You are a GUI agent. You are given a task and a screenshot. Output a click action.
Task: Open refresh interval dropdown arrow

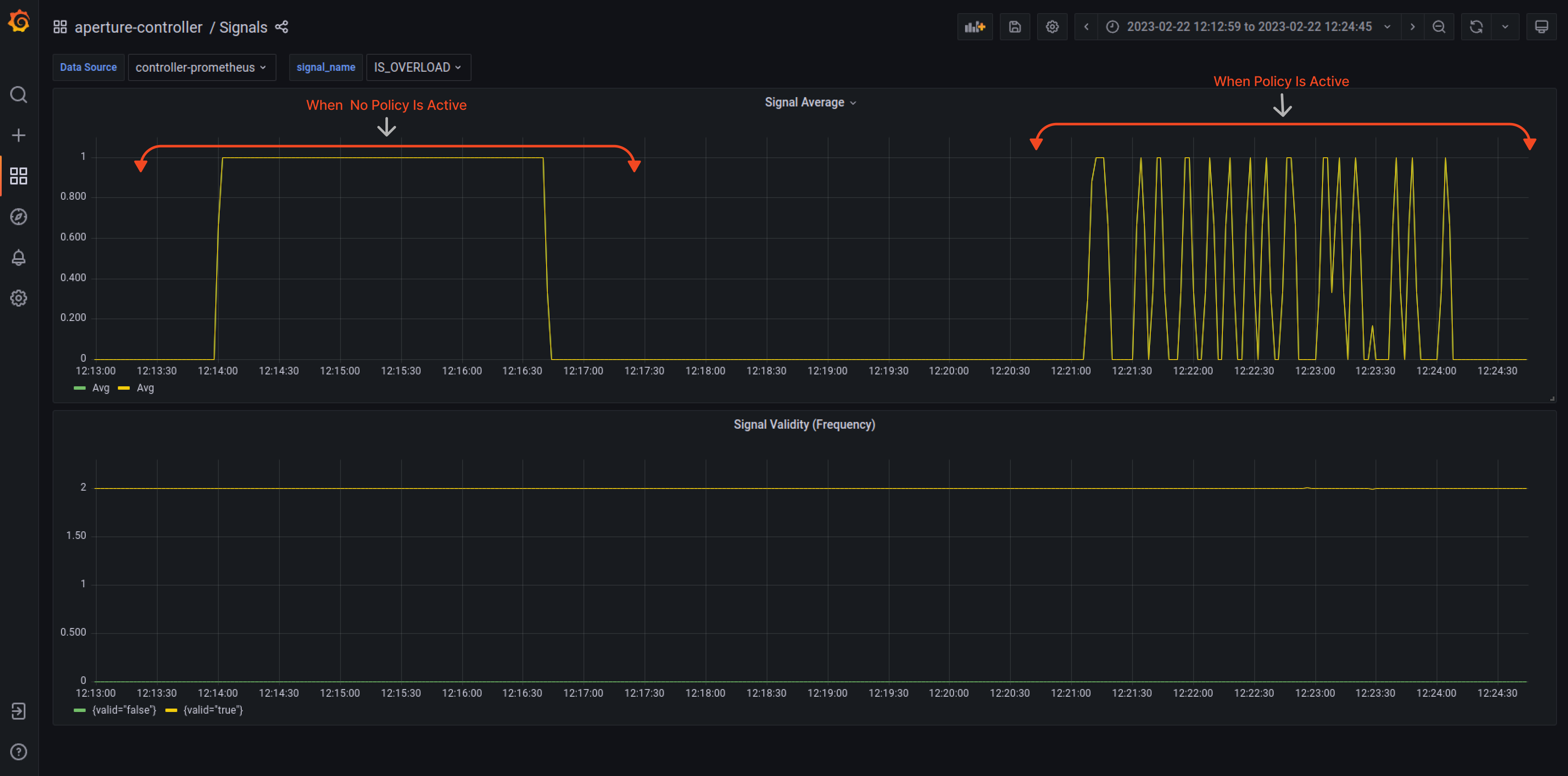click(1505, 27)
